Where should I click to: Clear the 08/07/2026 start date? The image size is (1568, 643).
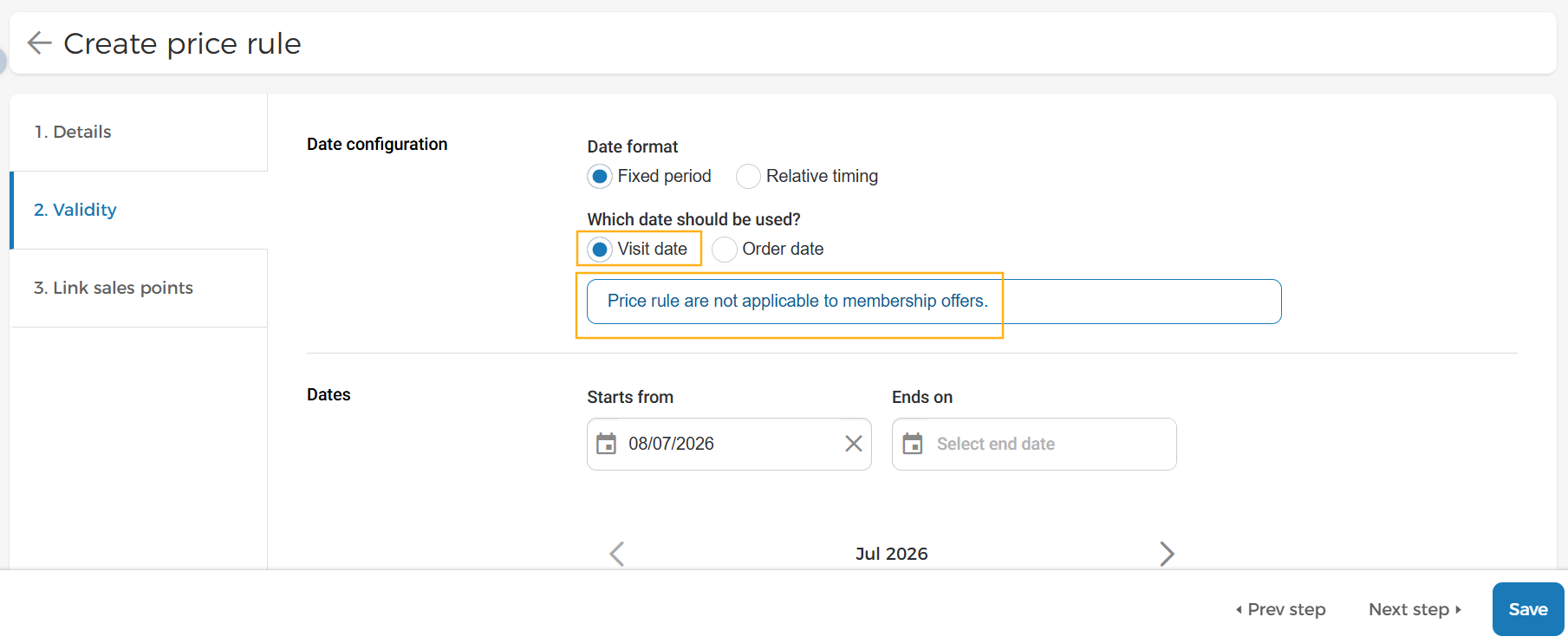click(854, 444)
